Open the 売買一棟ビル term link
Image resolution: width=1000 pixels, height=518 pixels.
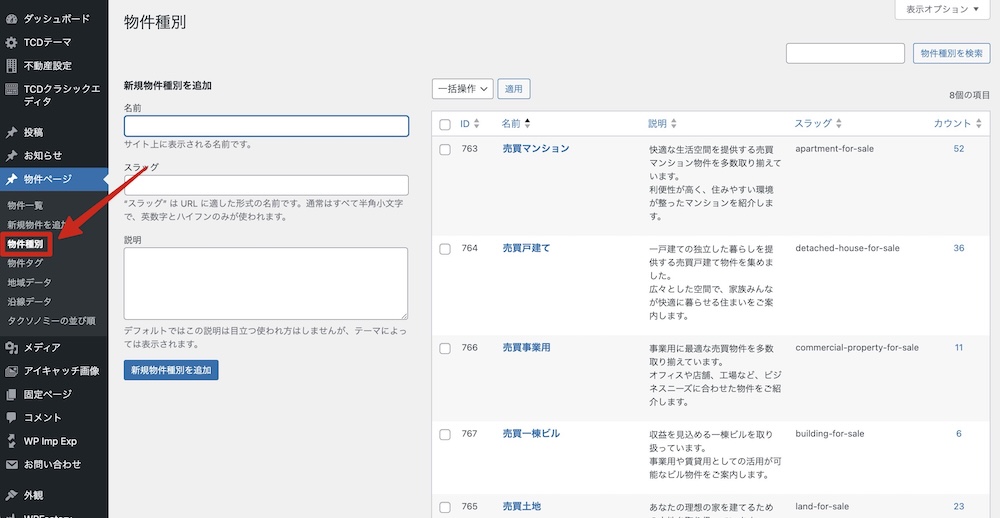(x=531, y=434)
